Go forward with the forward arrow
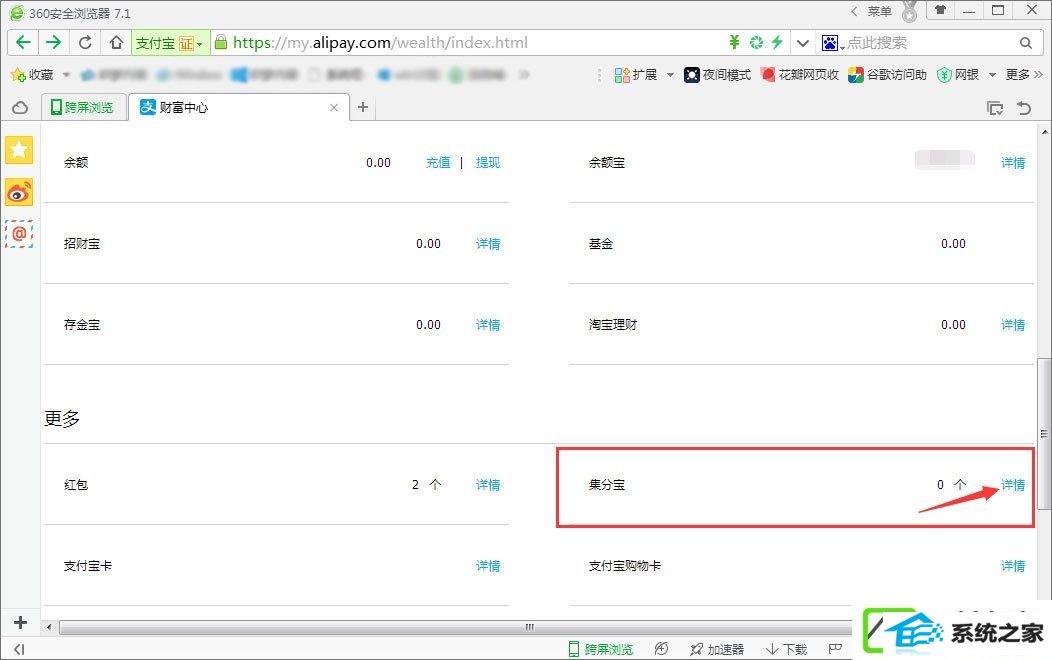 tap(54, 42)
